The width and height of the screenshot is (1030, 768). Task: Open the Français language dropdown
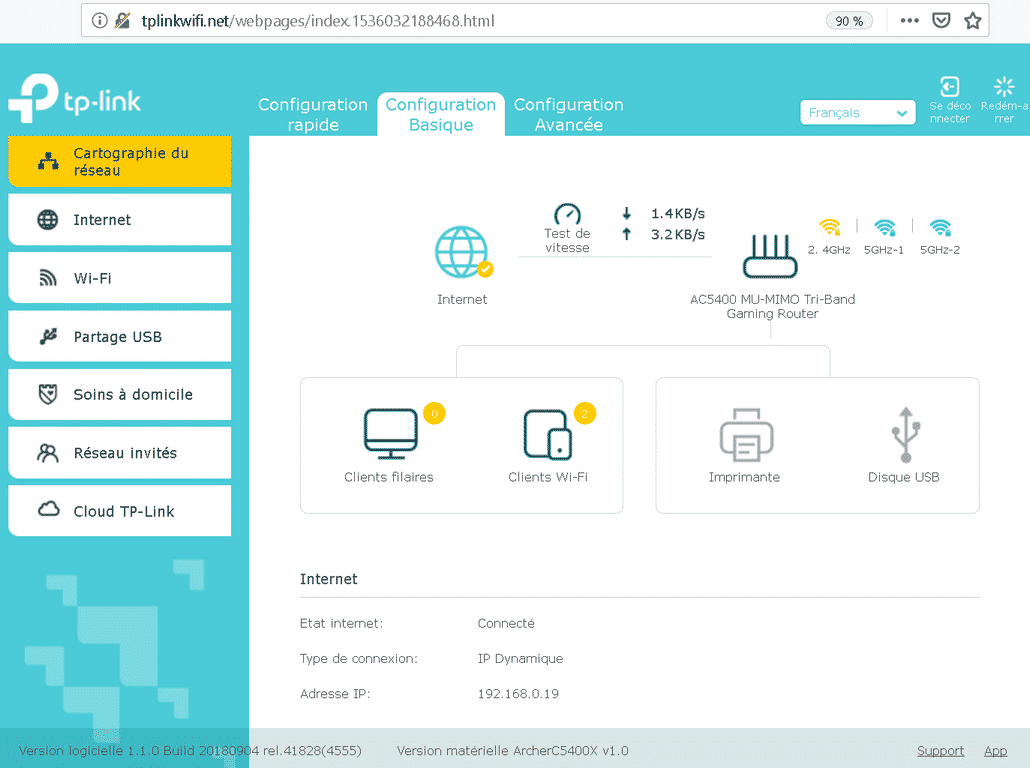point(857,112)
